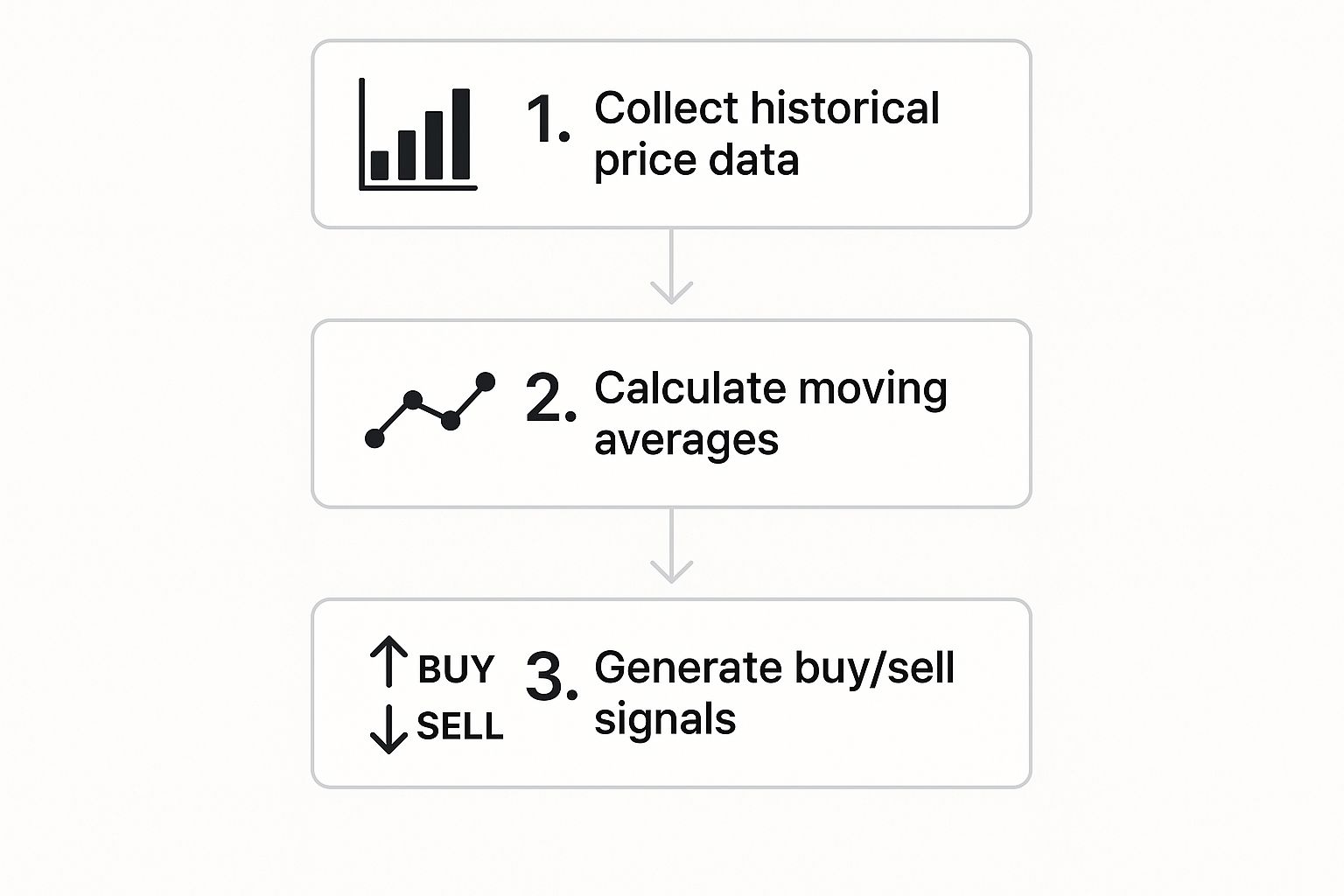This screenshot has width=1344, height=896.
Task: Click the SELL down arrow icon
Action: pos(388,729)
